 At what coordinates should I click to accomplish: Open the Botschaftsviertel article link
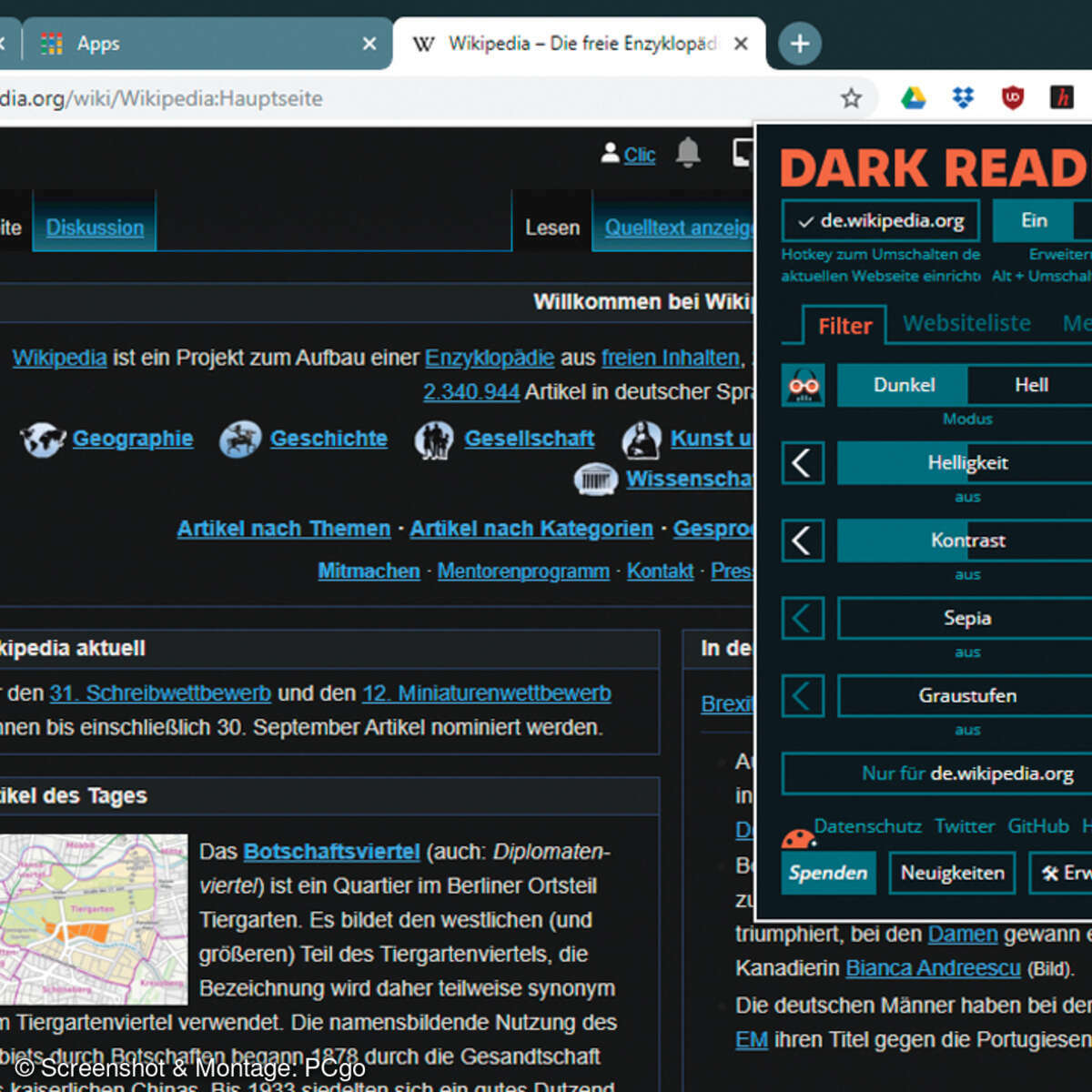coord(331,851)
